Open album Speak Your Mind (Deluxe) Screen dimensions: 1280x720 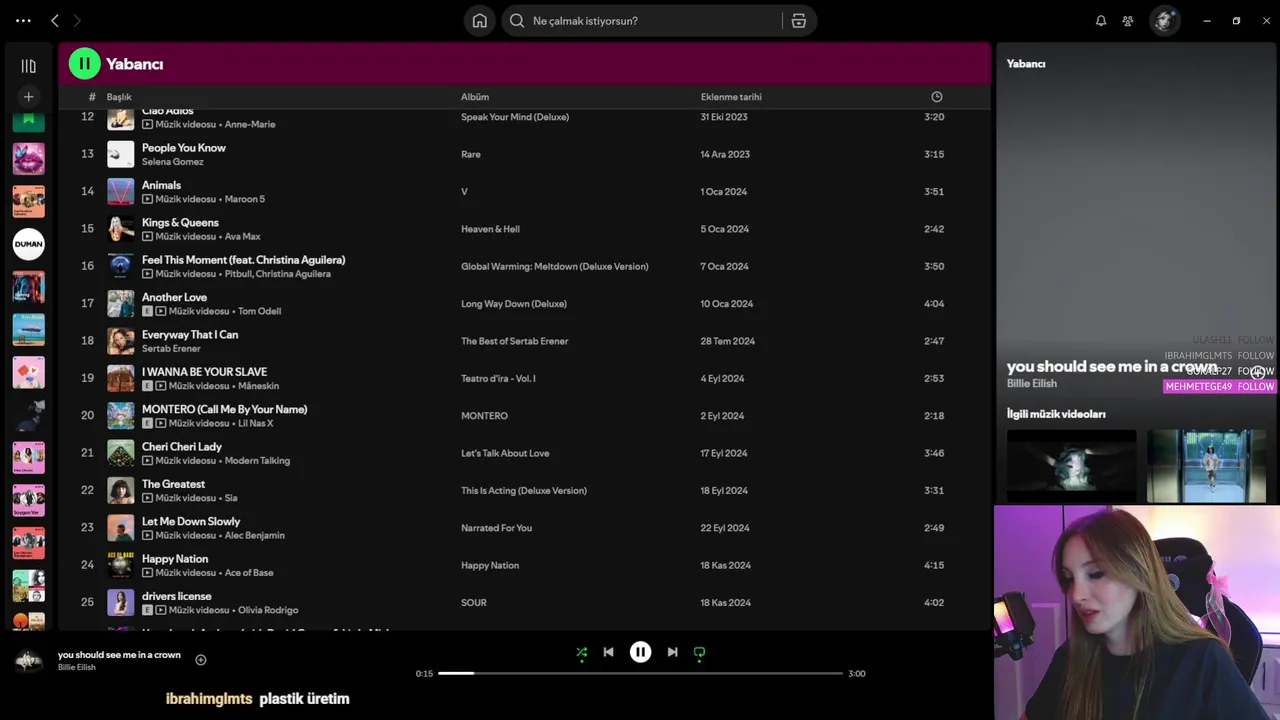point(515,117)
